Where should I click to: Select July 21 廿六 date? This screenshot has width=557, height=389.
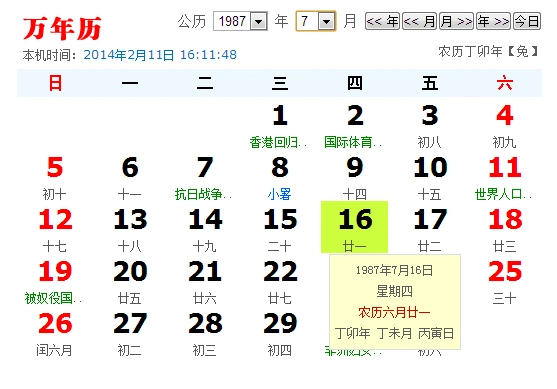[x=205, y=281]
